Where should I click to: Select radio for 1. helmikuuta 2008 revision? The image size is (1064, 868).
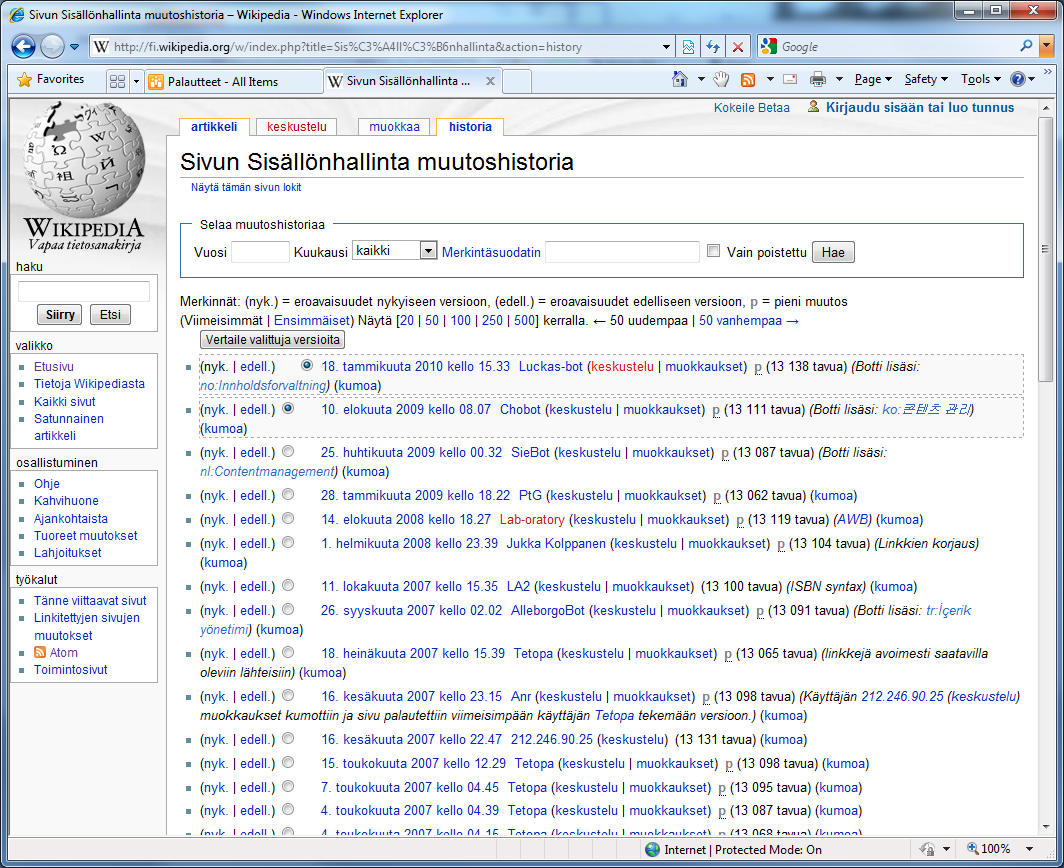click(x=288, y=542)
